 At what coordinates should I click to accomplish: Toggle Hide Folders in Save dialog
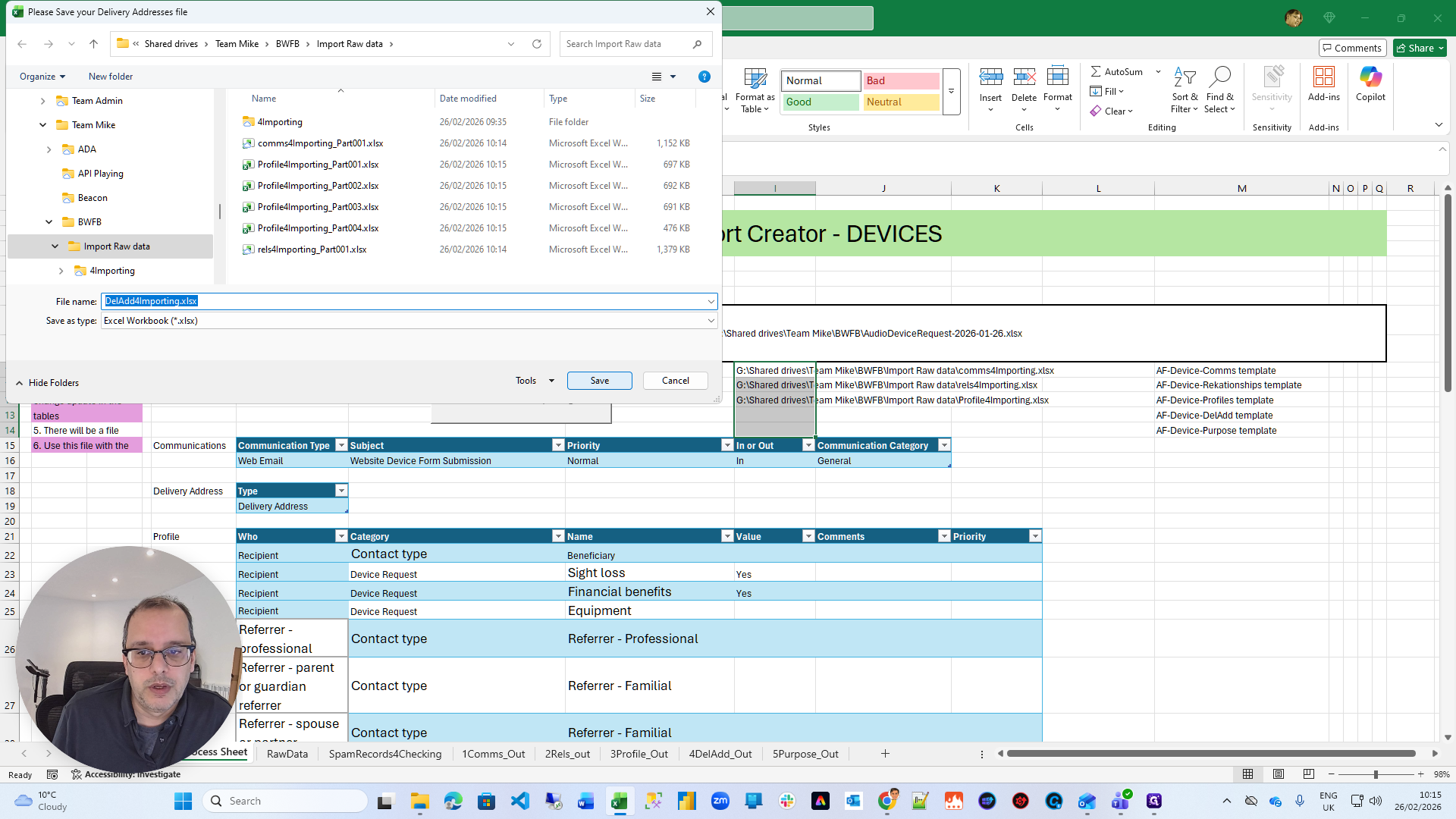47,383
